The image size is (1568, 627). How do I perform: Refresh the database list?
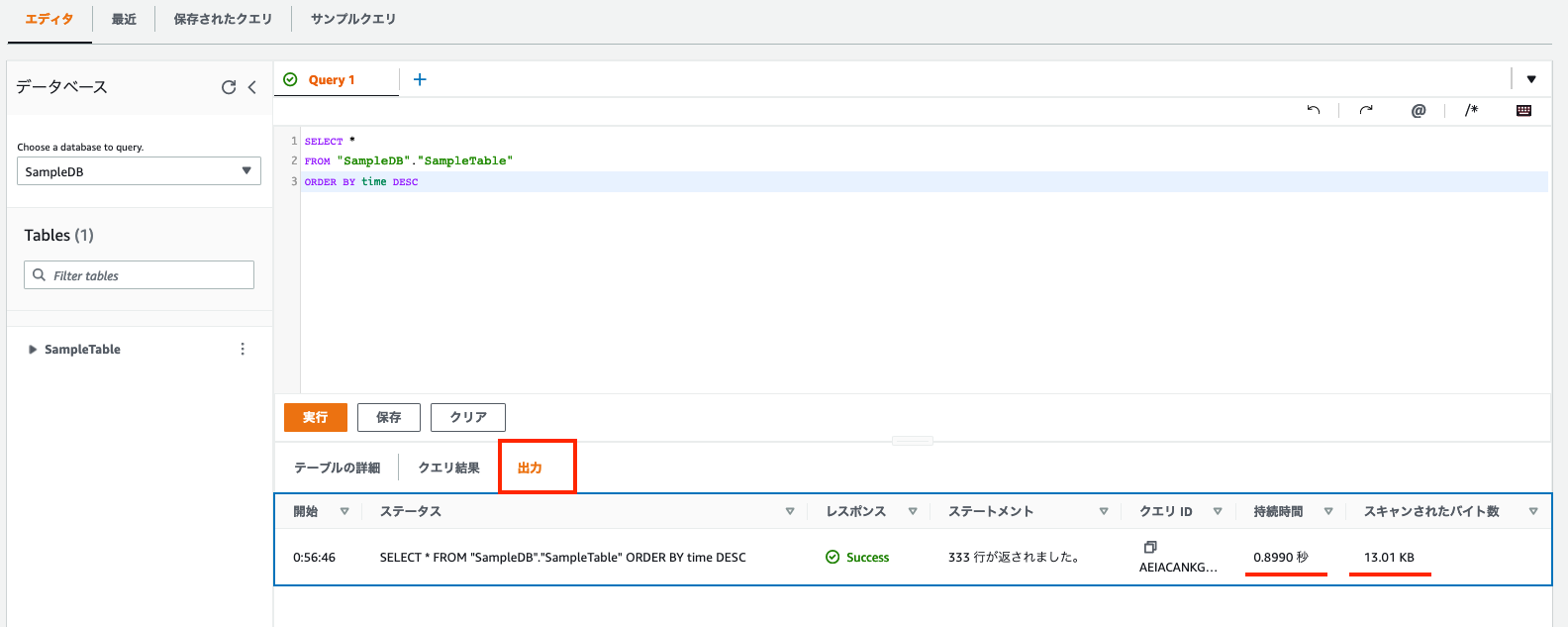tap(229, 87)
